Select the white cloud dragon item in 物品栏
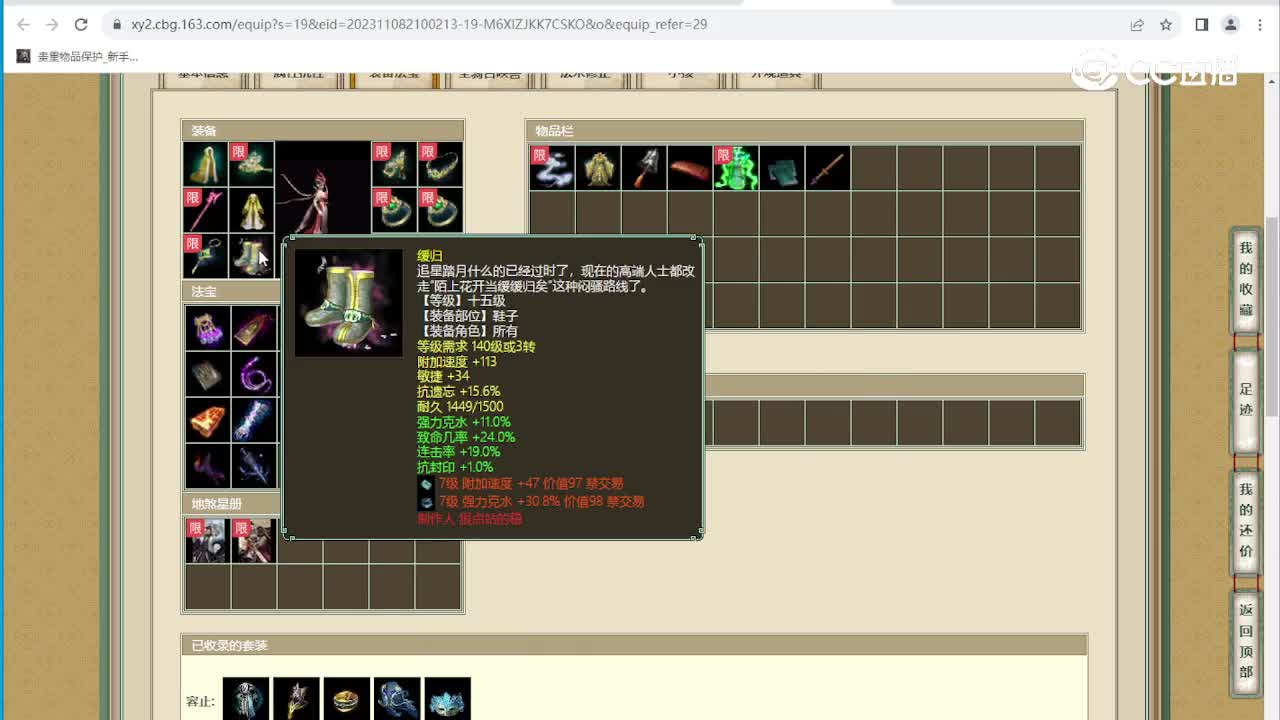Viewport: 1280px width, 720px height. (552, 168)
